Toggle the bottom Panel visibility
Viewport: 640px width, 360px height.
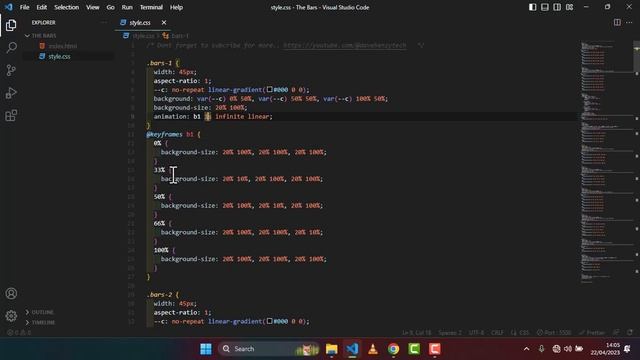click(x=544, y=7)
